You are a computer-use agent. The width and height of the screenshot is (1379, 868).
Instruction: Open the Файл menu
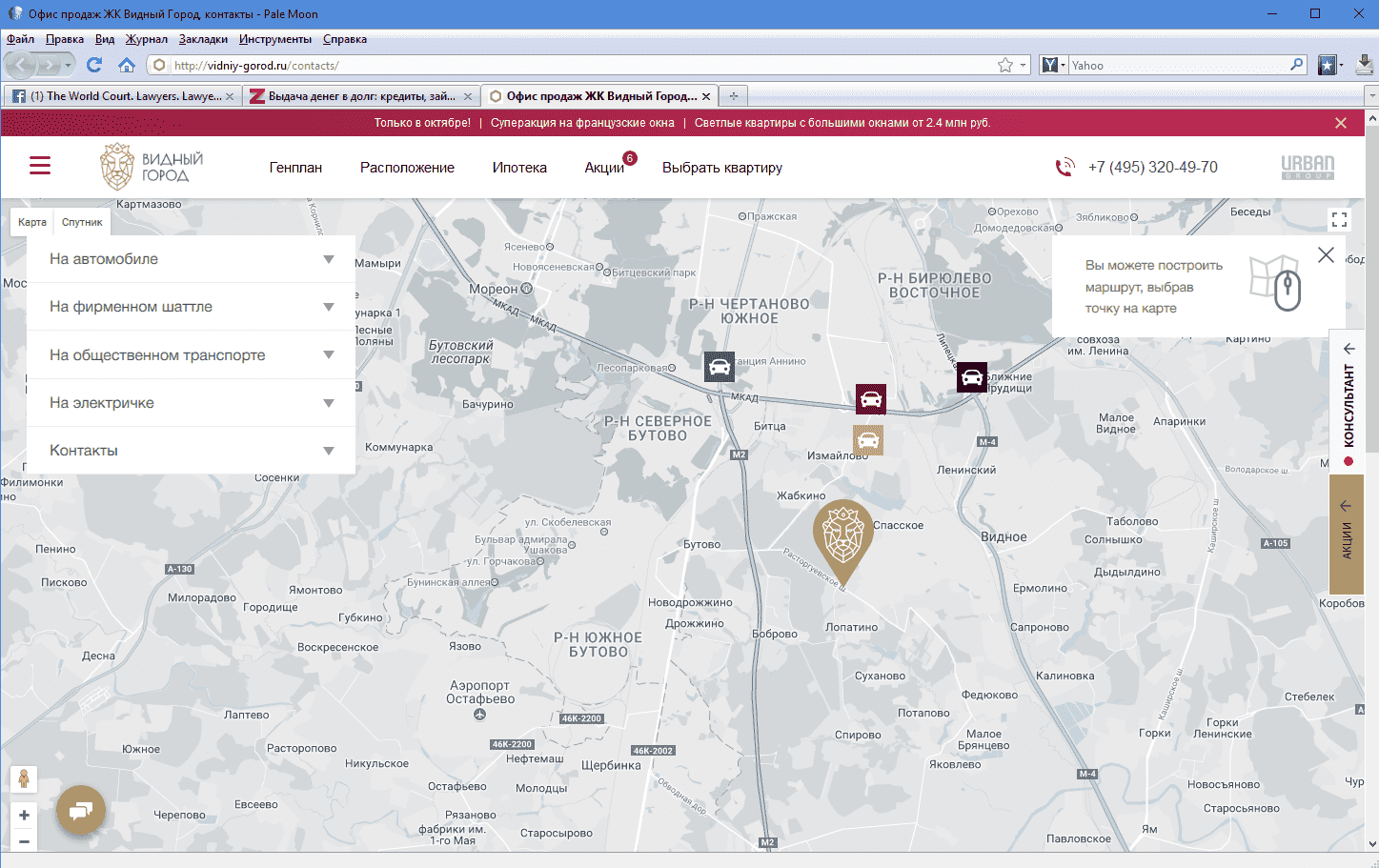[x=20, y=39]
